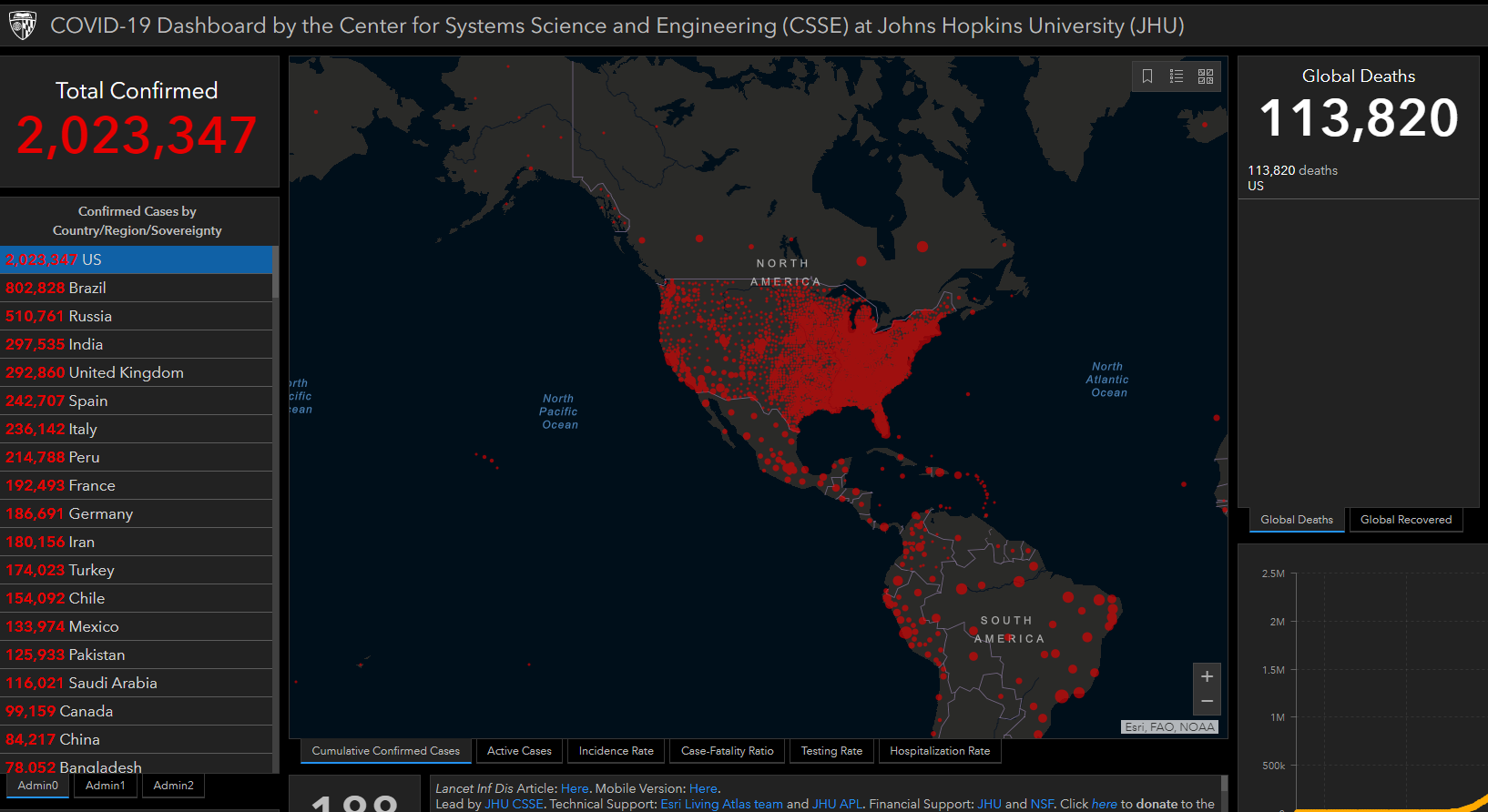Select the Case-Fatality Ratio tab
This screenshot has height=812, width=1488.
[x=728, y=751]
